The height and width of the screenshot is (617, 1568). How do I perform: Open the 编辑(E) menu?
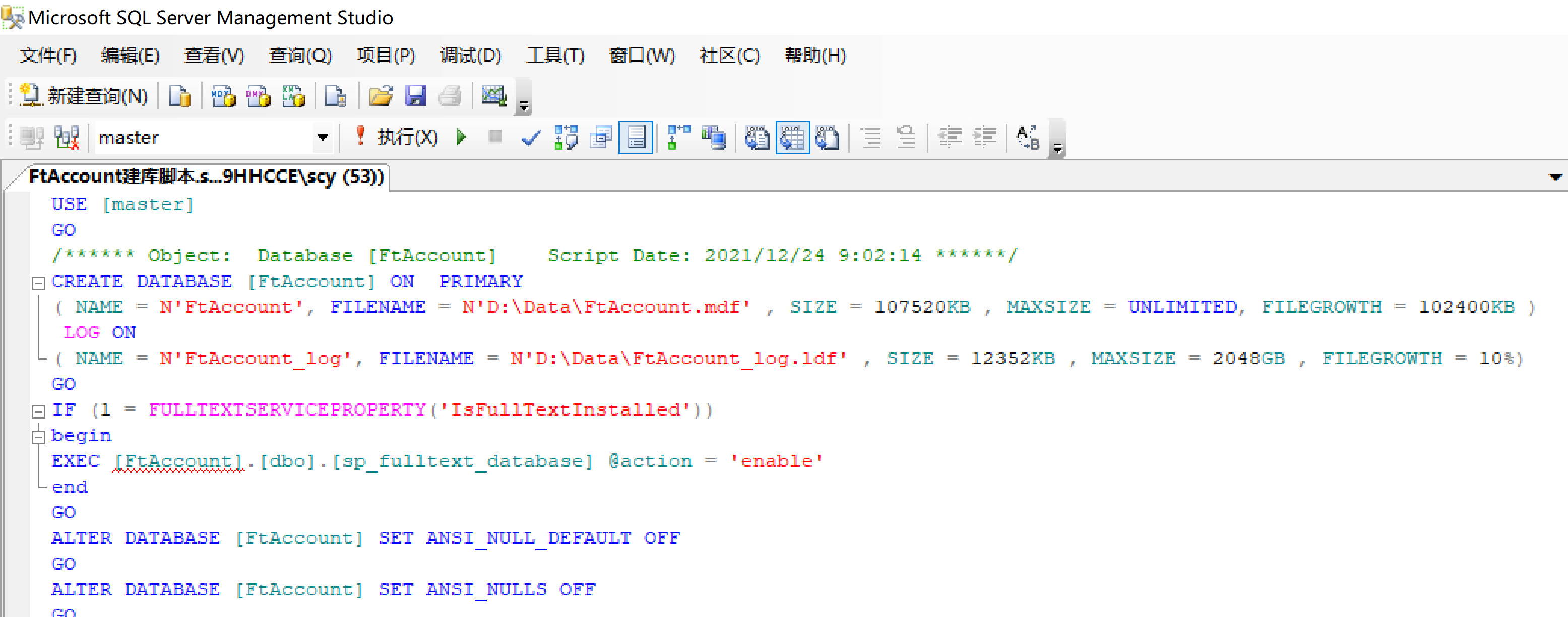pyautogui.click(x=130, y=55)
